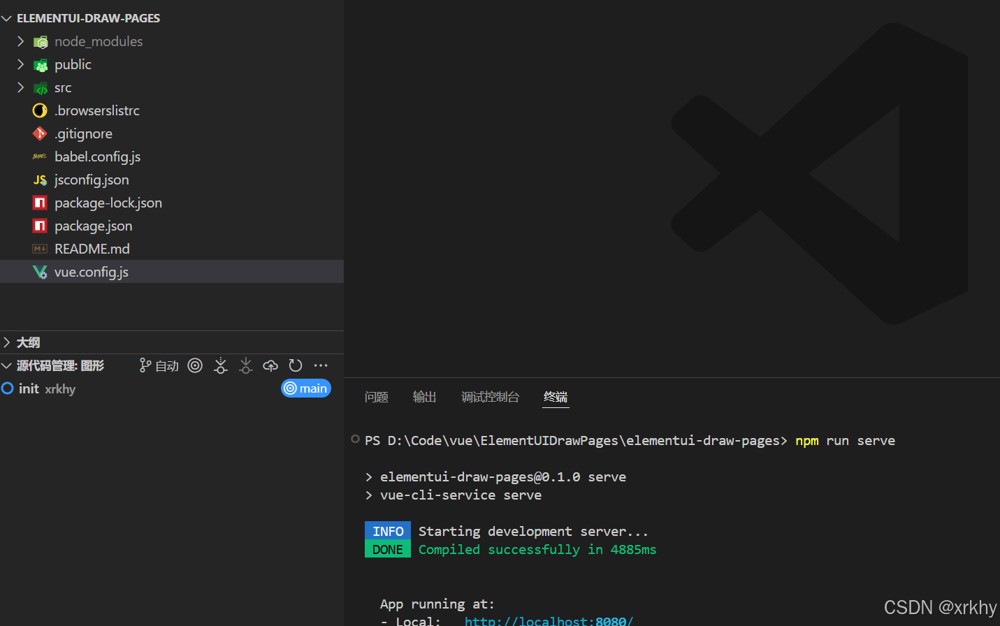Click the .browserslistrc file icon
The height and width of the screenshot is (626, 1000).
(x=40, y=110)
